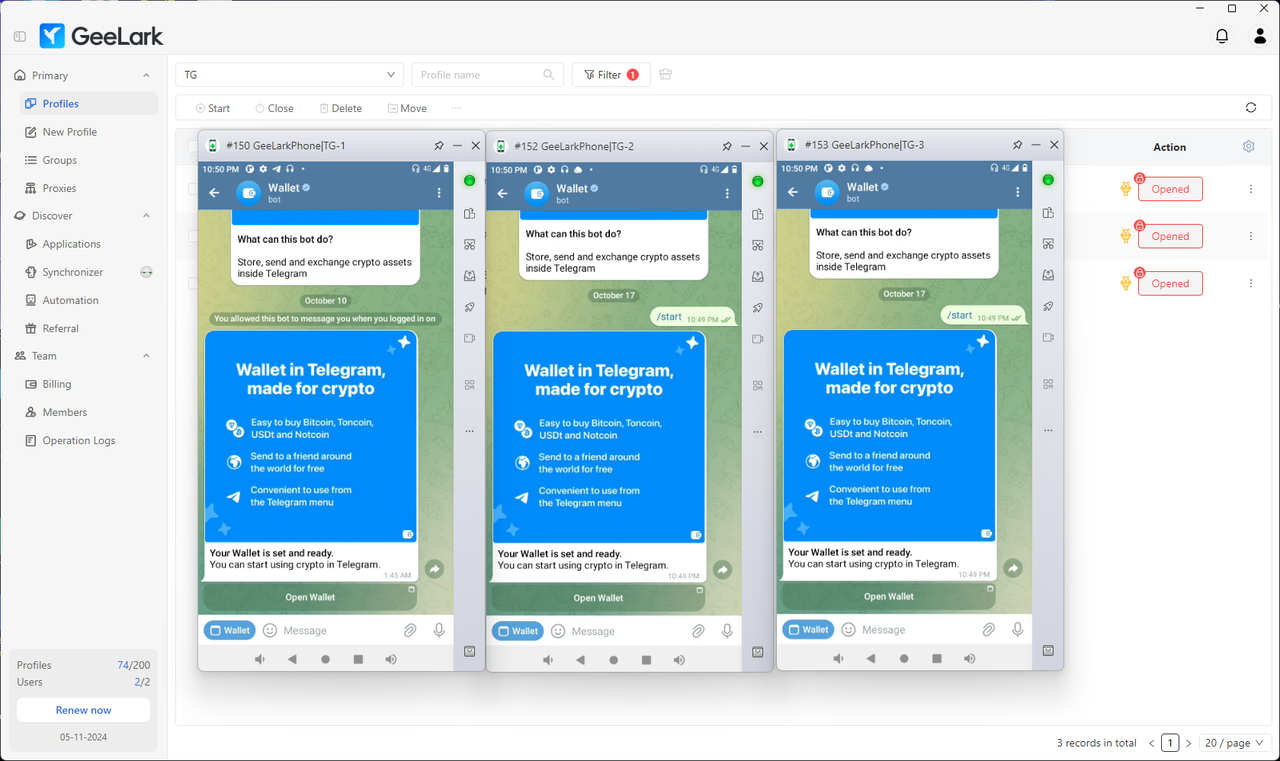The height and width of the screenshot is (761, 1280).
Task: Select the table header checkbox
Action: 192,147
